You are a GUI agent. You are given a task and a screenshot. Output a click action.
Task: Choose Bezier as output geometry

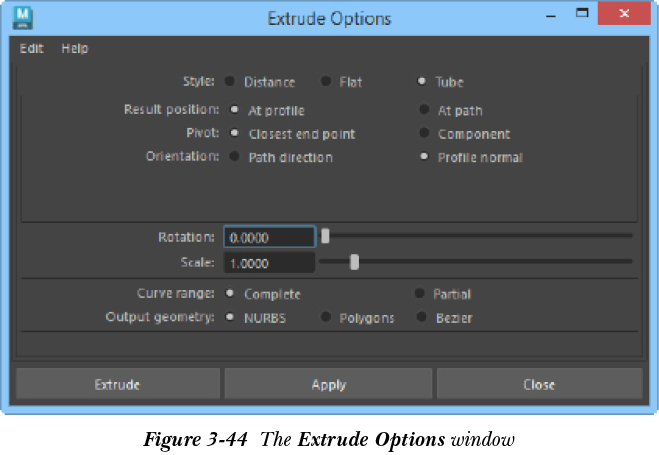tap(422, 318)
